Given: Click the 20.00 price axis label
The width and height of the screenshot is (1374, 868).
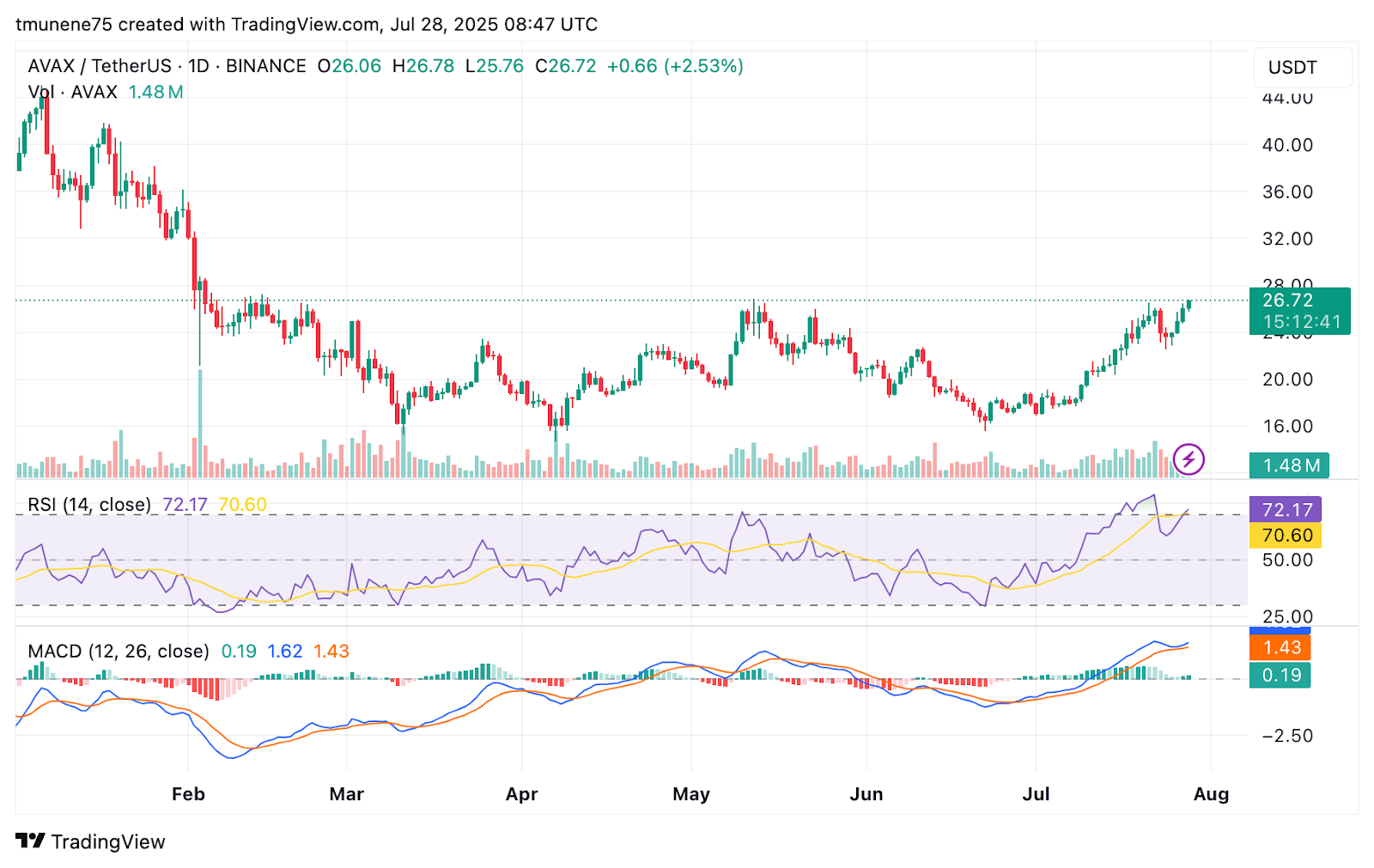Looking at the screenshot, I should click(1287, 379).
